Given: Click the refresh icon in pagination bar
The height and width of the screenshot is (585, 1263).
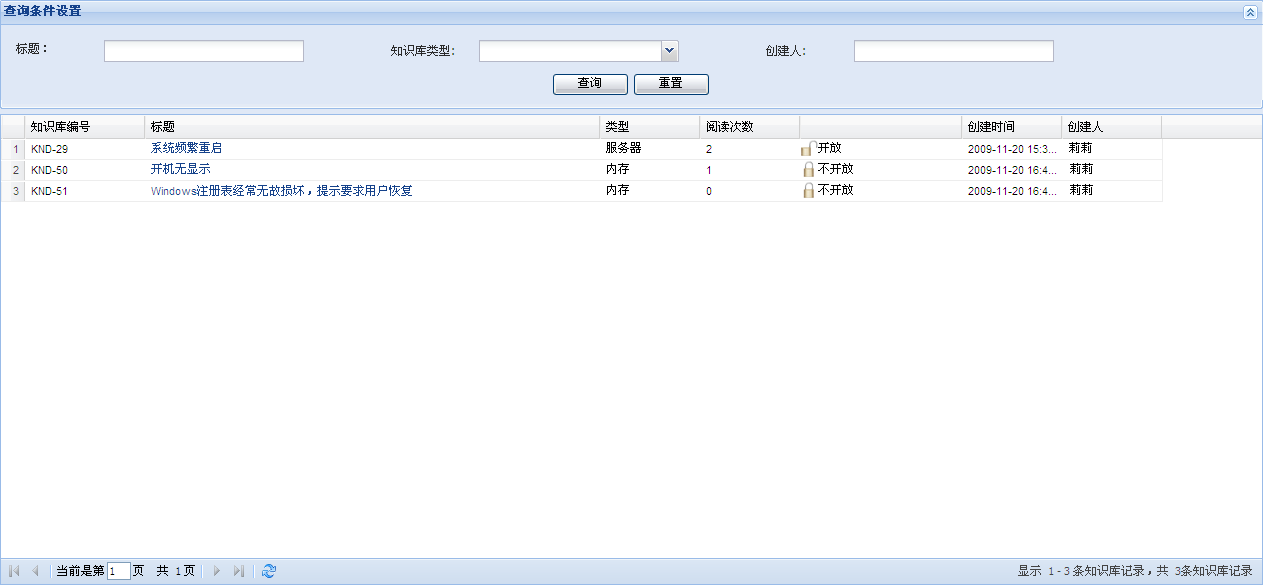Looking at the screenshot, I should (268, 571).
